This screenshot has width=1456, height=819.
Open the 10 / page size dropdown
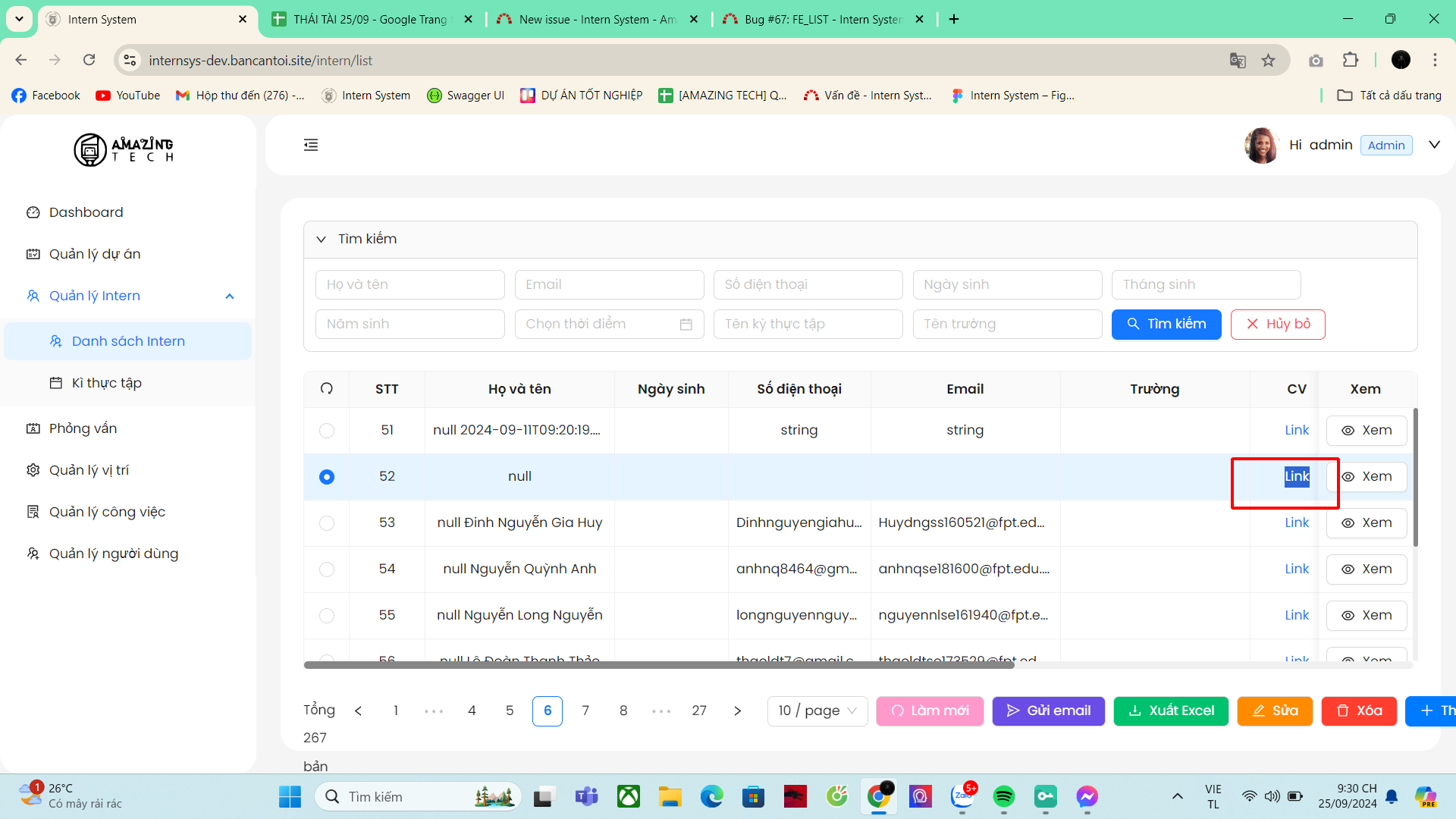pos(817,711)
